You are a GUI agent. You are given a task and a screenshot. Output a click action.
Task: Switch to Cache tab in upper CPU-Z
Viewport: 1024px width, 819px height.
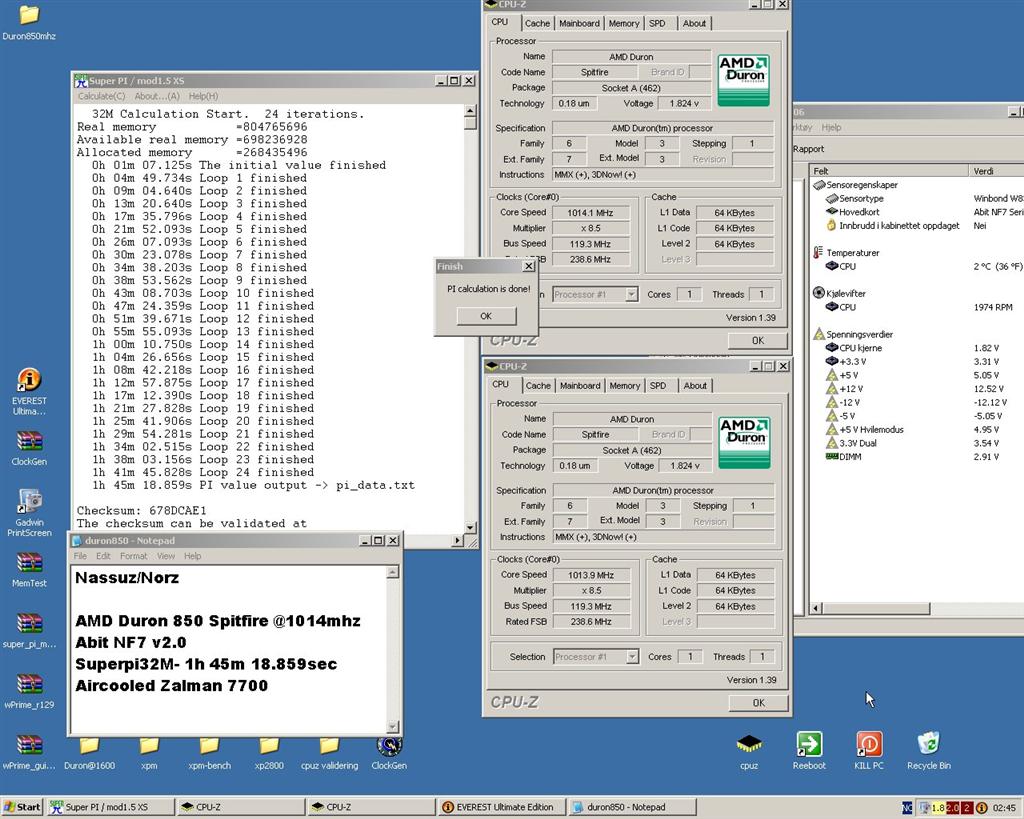537,24
